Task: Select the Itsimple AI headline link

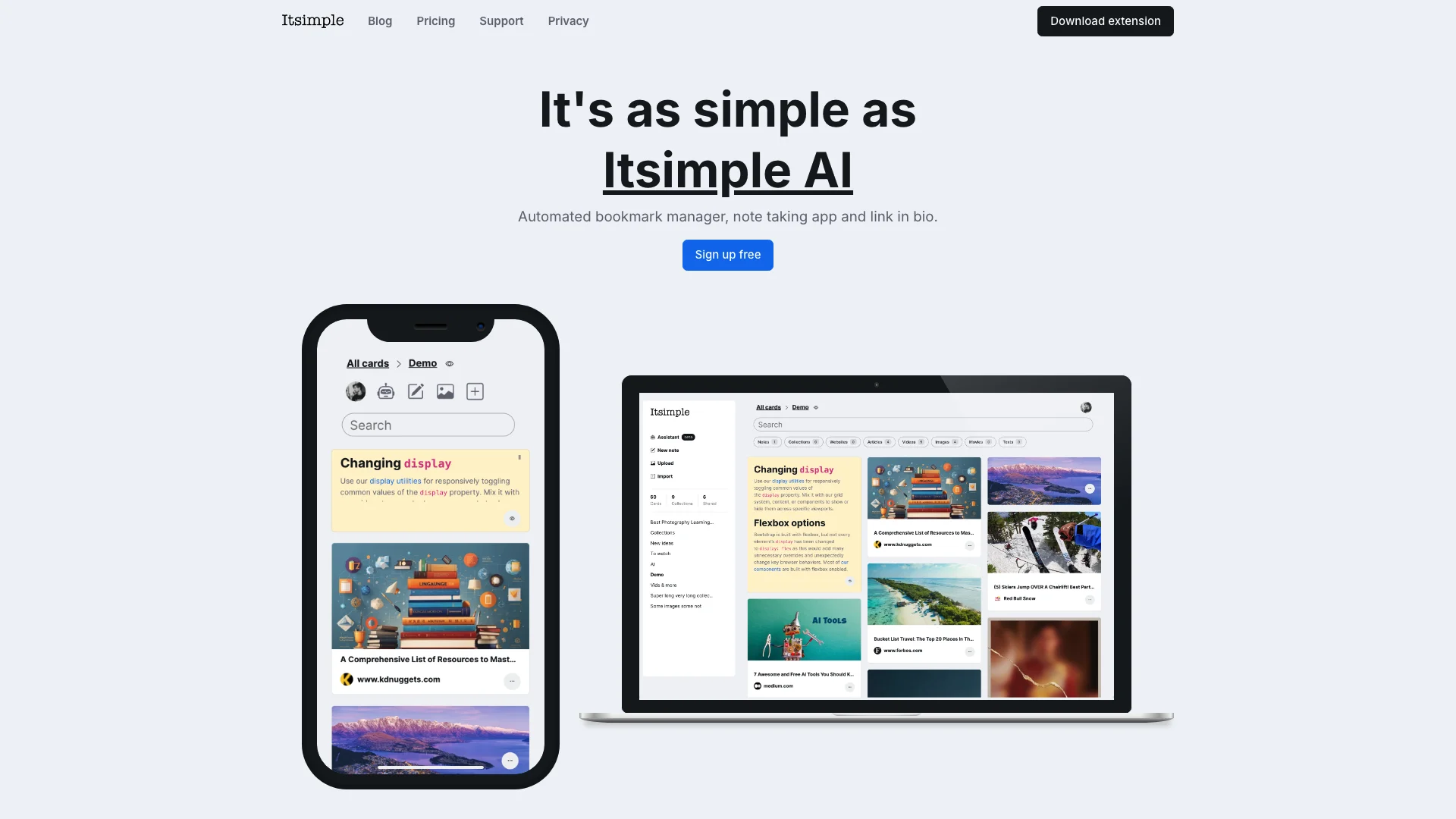Action: [727, 168]
